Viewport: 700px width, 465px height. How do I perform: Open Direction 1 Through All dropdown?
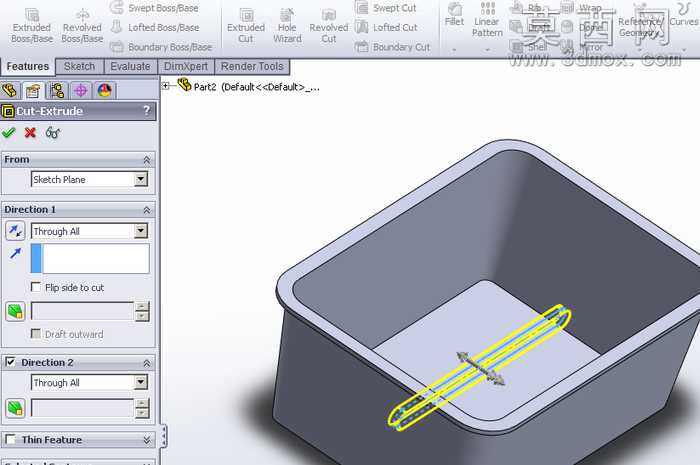[141, 231]
